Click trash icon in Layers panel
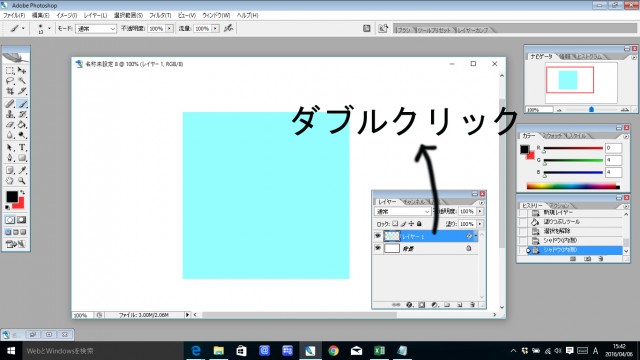Viewport: 640px width, 360px height. coord(472,305)
